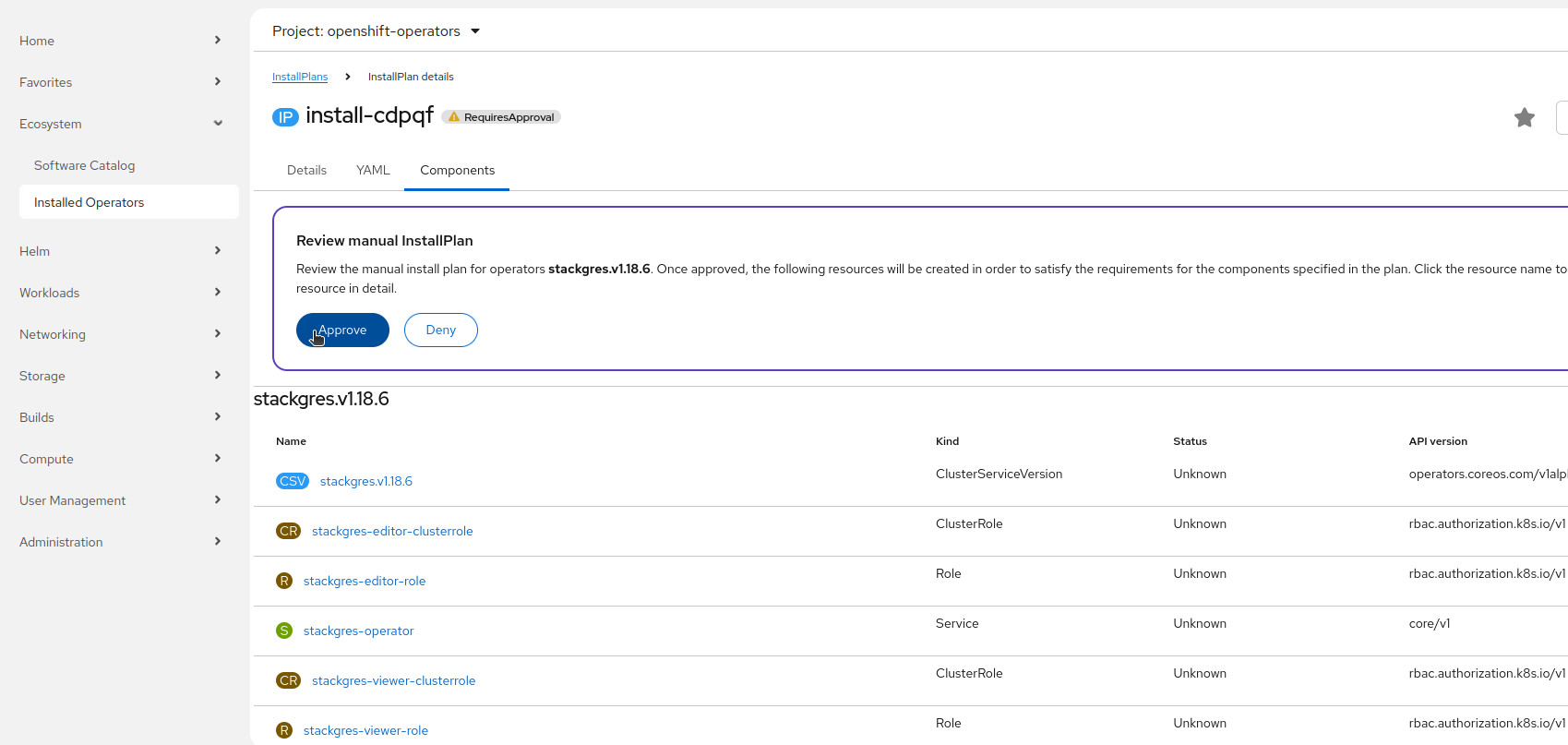Screen dimensions: 1568x745
Task: Click the operators.coreos.com API version cell
Action: (1488, 474)
